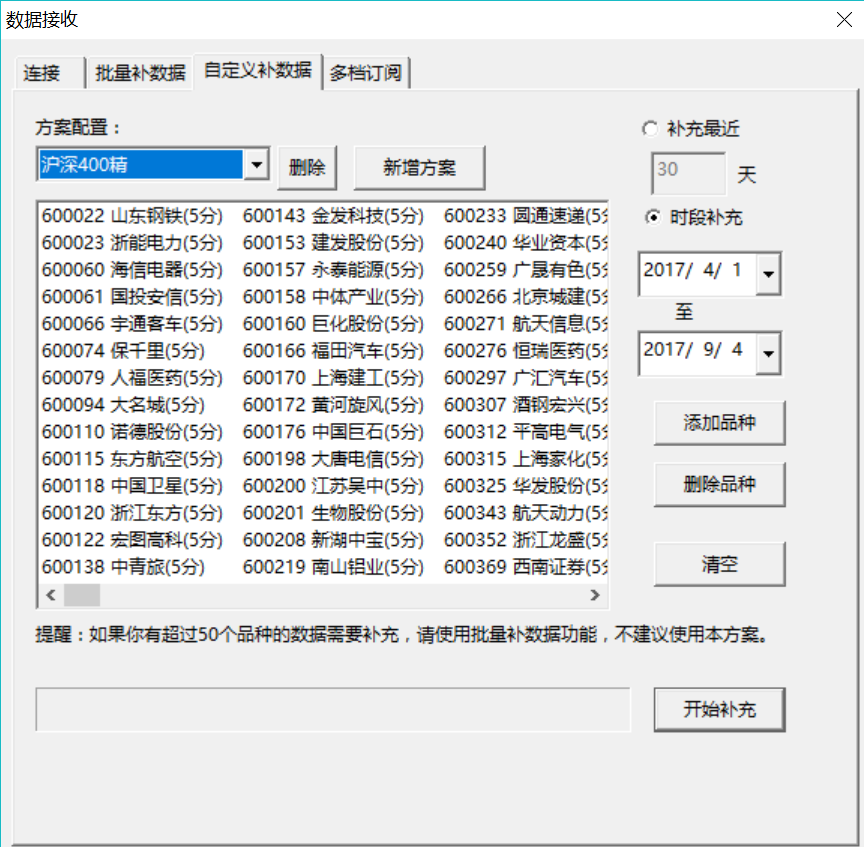Close the 数据接收 window
This screenshot has width=864, height=847.
tap(844, 20)
